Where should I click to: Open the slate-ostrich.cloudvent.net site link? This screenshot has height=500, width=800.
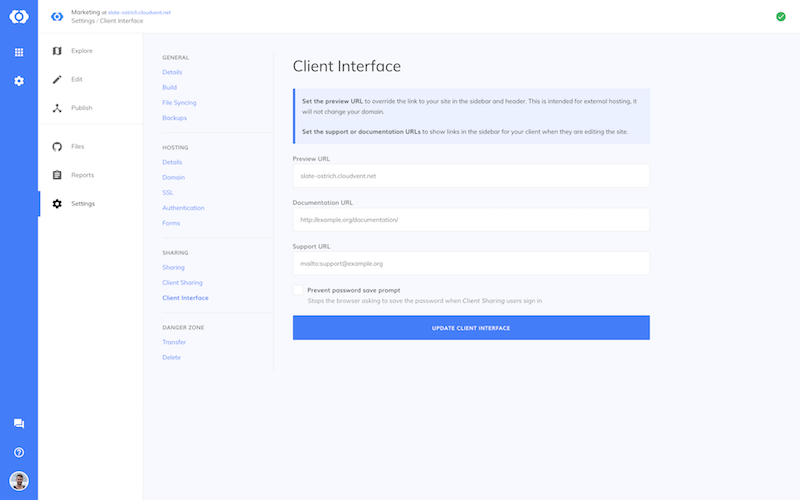point(139,12)
